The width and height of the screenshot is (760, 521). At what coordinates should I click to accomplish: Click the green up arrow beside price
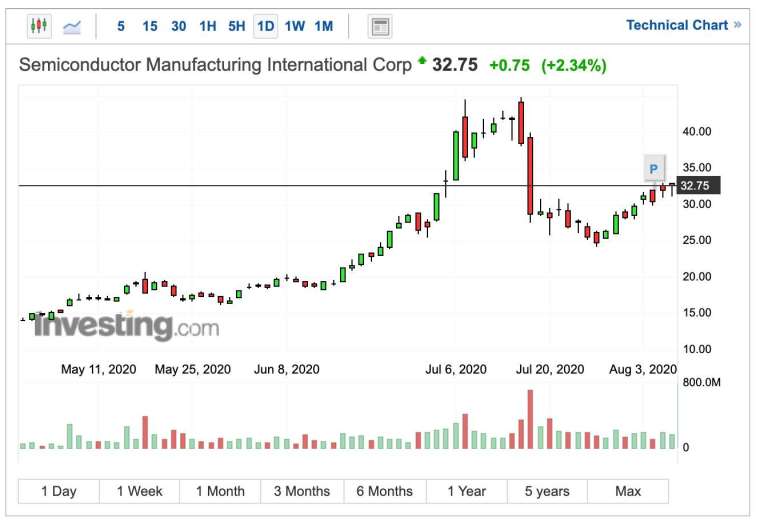[422, 61]
